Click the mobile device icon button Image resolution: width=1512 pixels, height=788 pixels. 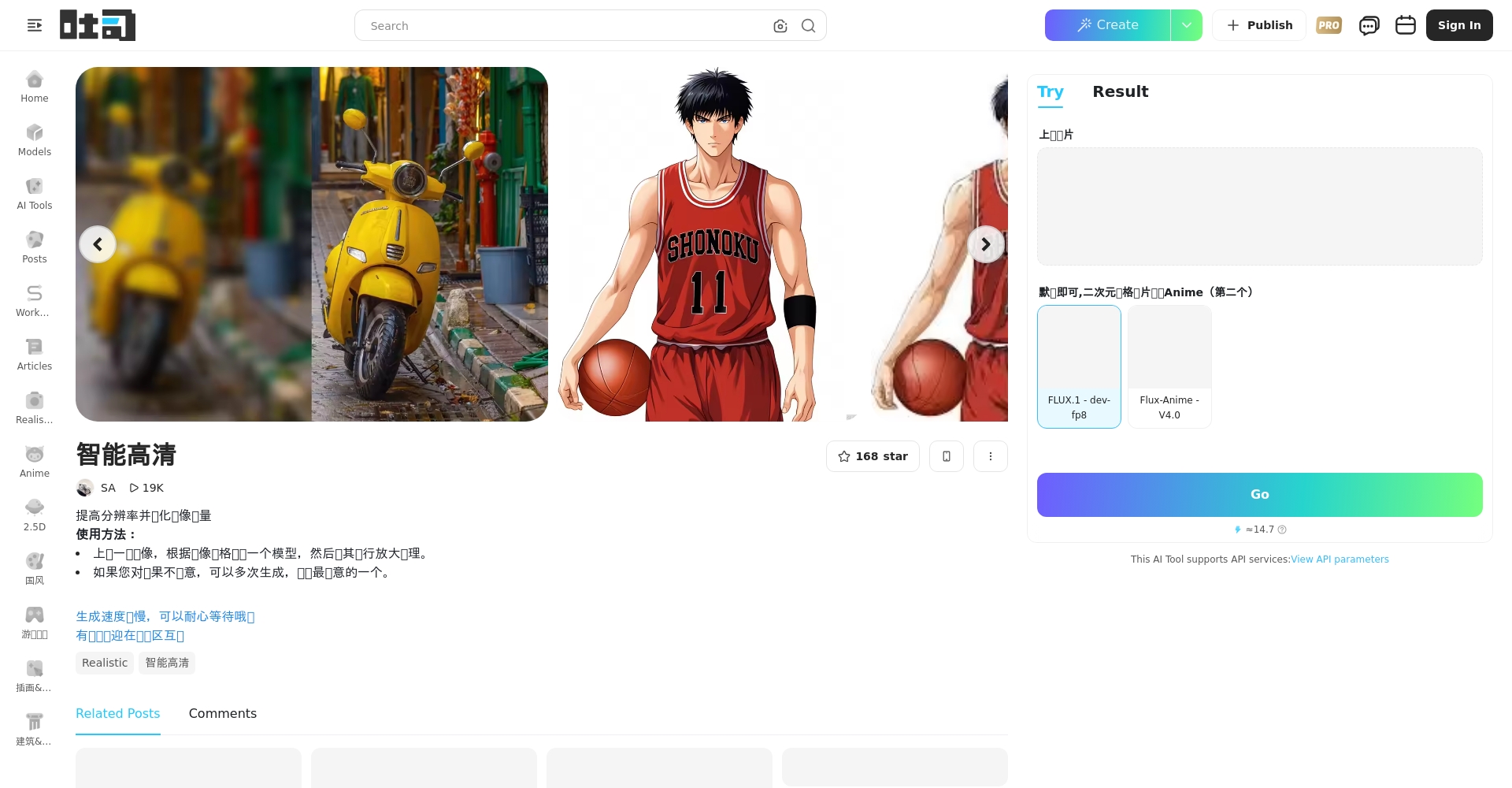tap(947, 456)
